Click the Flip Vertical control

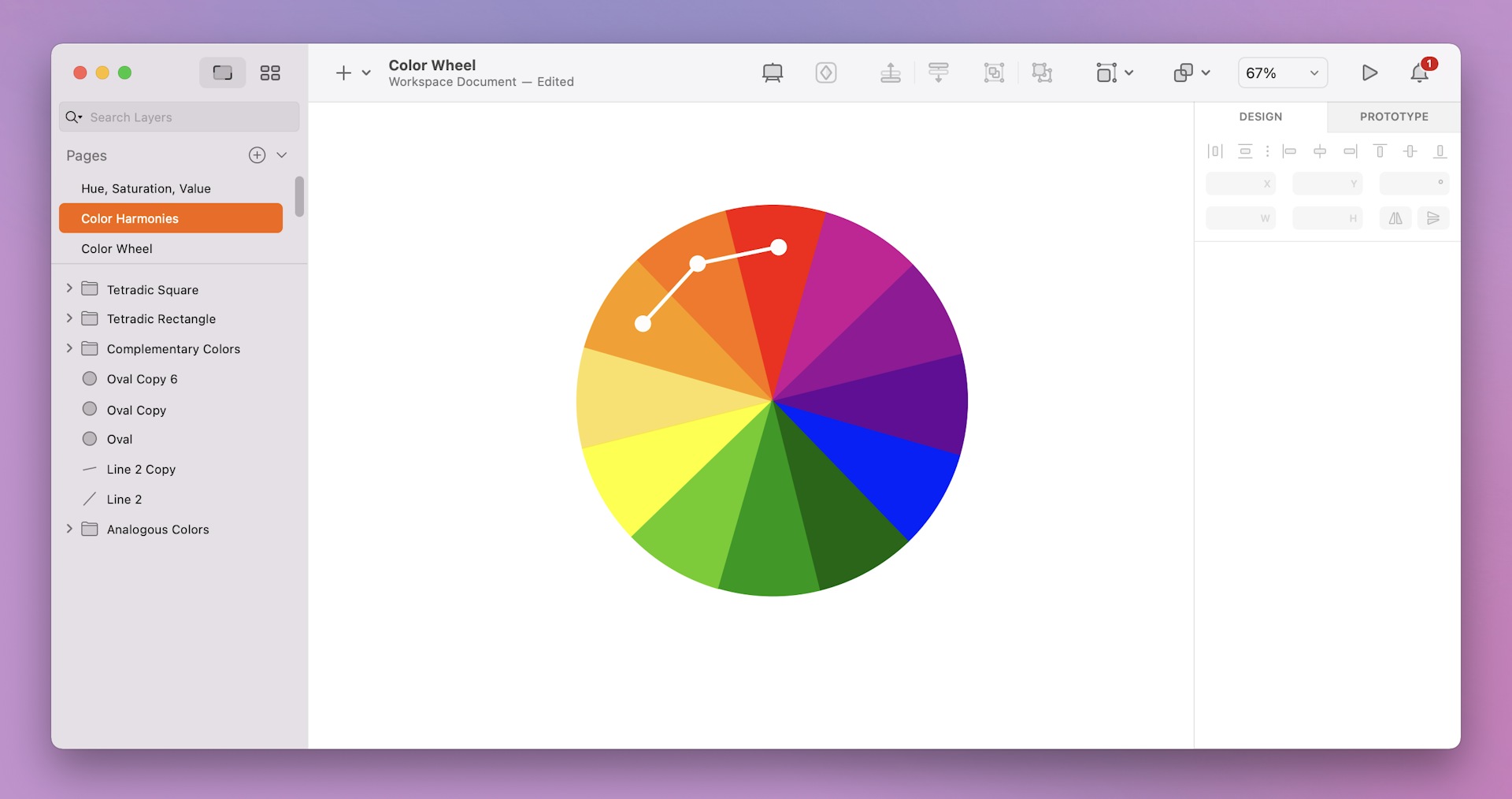coord(1434,218)
